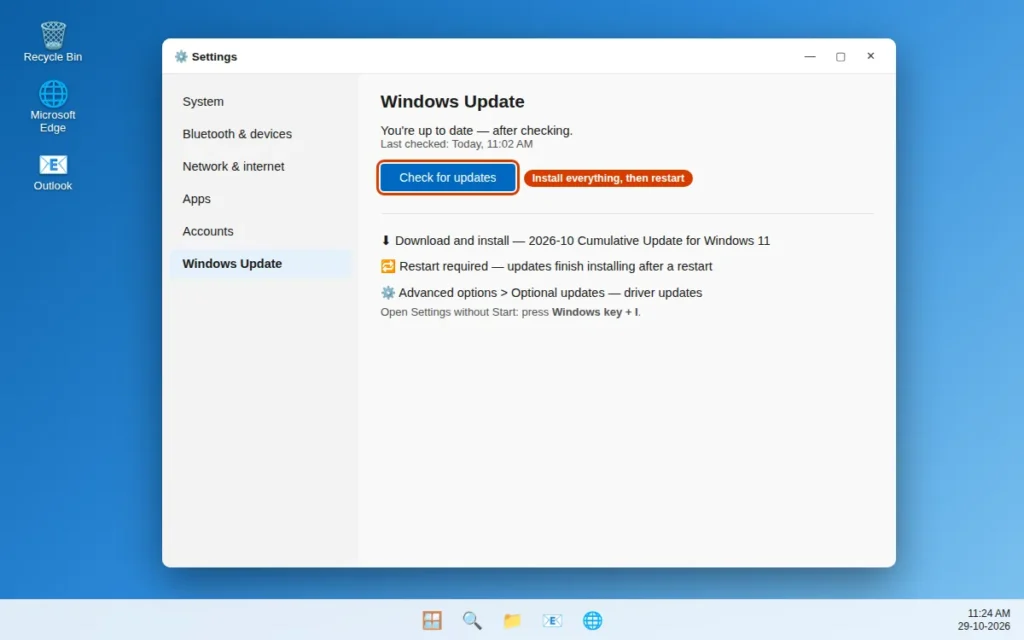
Task: Click Download and install Cumulative Update
Action: [x=575, y=240]
